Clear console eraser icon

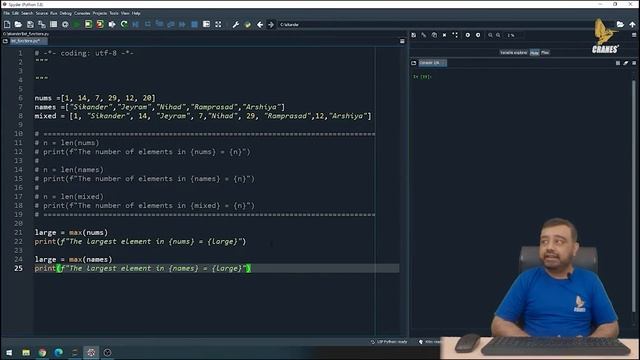click(626, 63)
